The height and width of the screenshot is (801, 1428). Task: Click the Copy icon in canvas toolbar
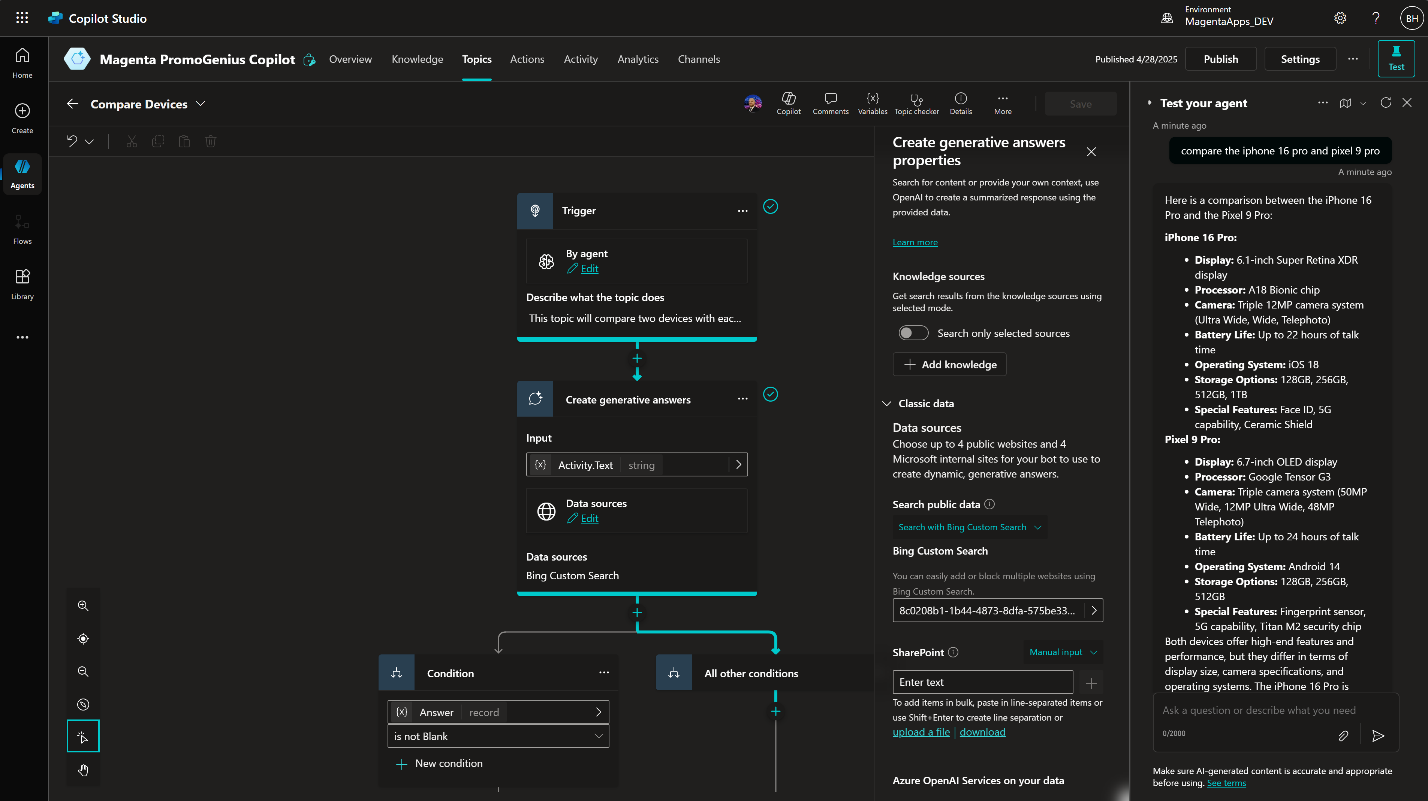click(x=158, y=141)
